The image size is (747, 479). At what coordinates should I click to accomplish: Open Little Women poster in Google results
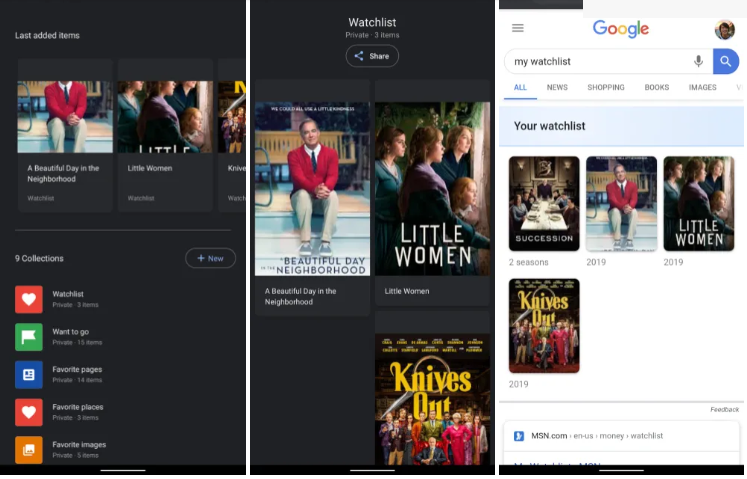click(698, 204)
